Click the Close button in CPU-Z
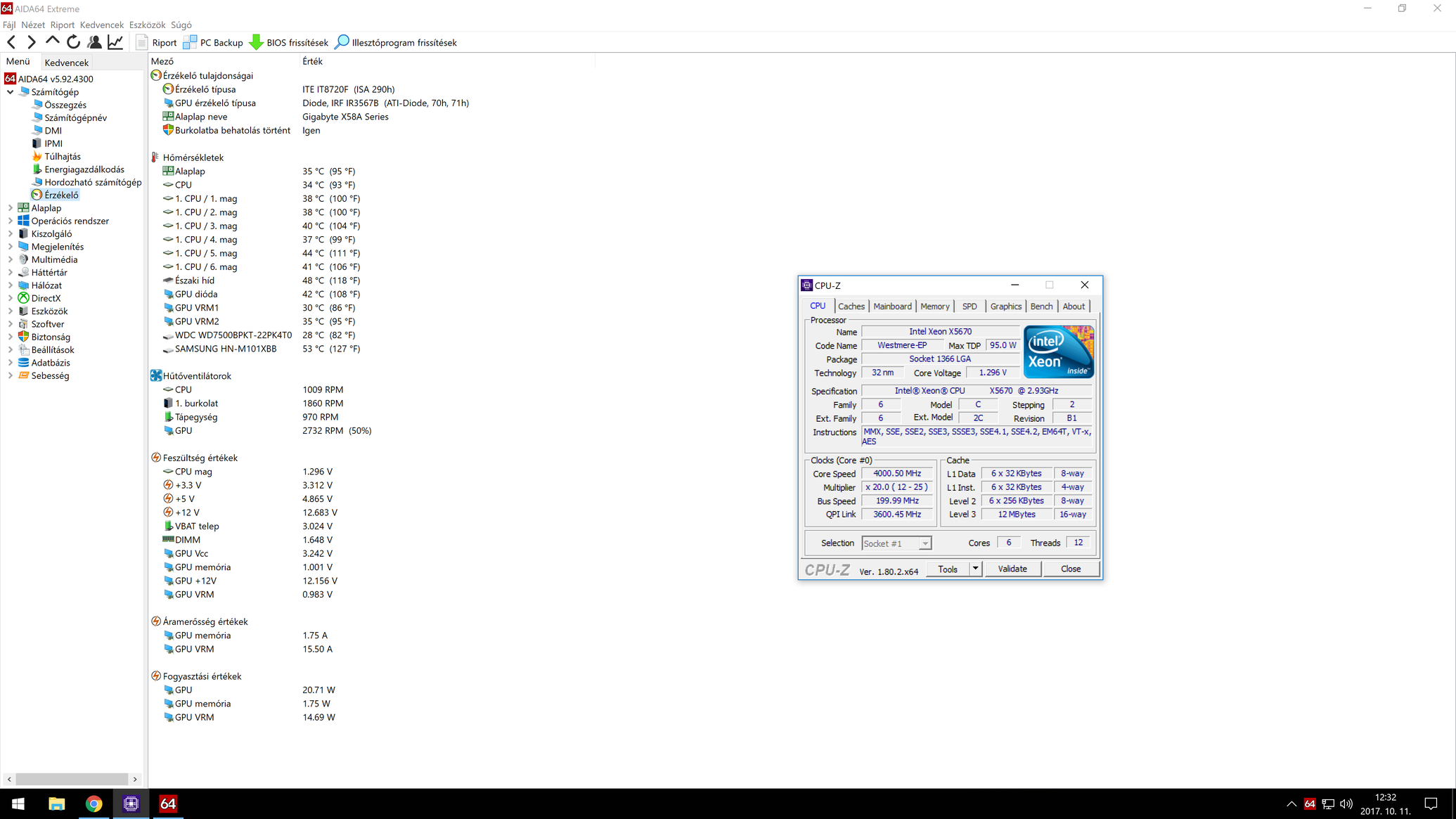Viewport: 1456px width, 819px height. coord(1071,569)
